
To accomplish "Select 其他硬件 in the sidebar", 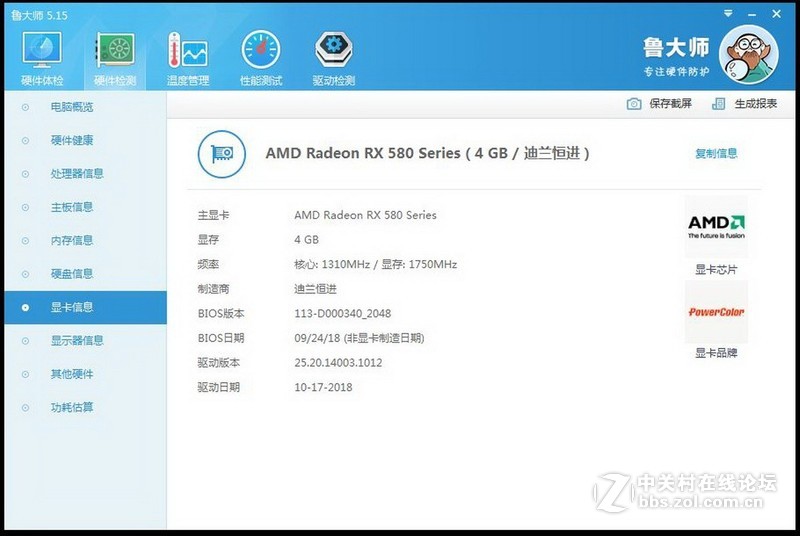I will 85,374.
